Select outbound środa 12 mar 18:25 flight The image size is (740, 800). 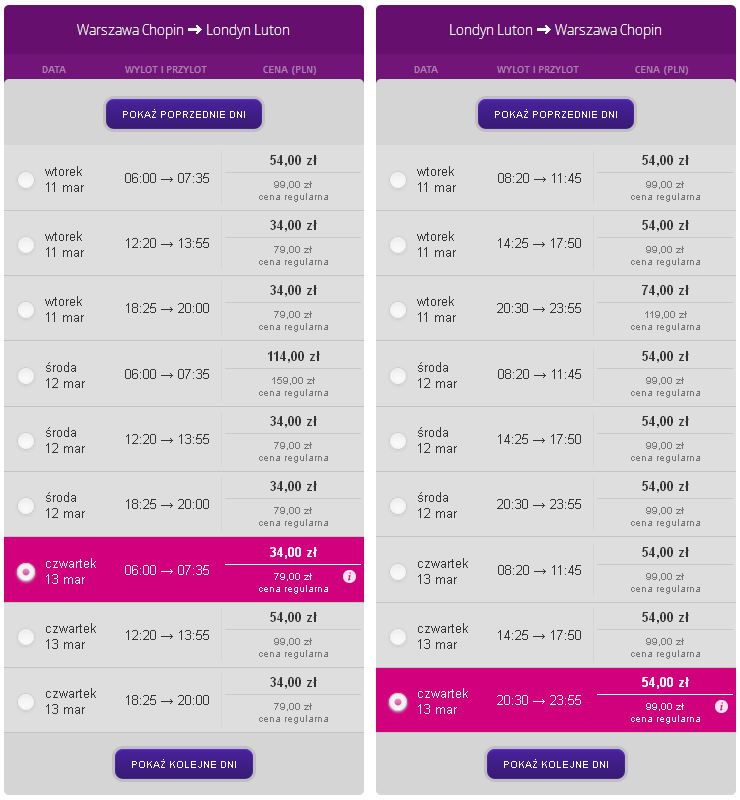pyautogui.click(x=26, y=506)
